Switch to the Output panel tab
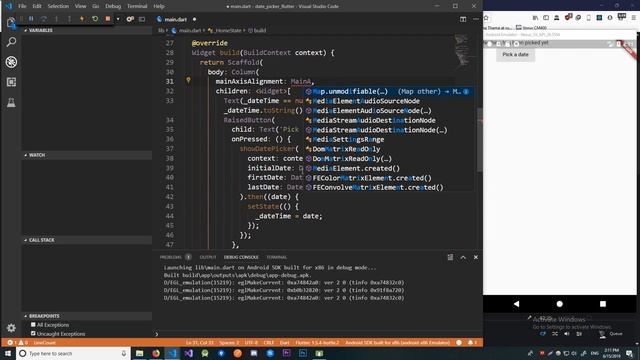Screen dimensions: 640x360 208,257
